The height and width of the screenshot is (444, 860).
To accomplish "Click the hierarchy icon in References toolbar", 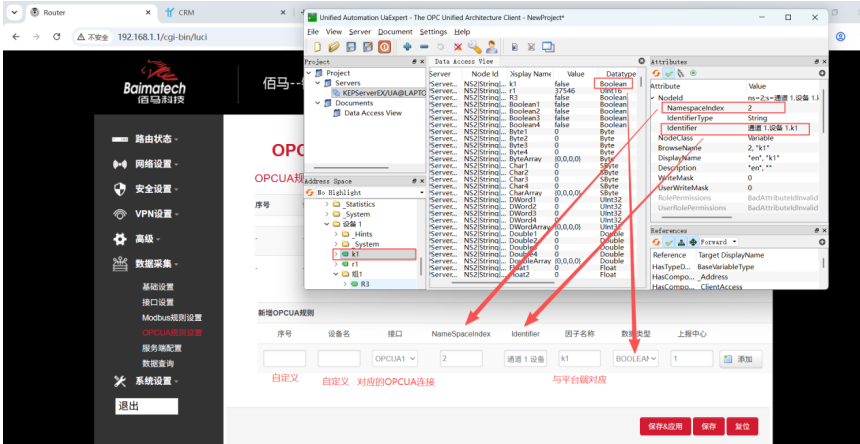I will [x=681, y=242].
